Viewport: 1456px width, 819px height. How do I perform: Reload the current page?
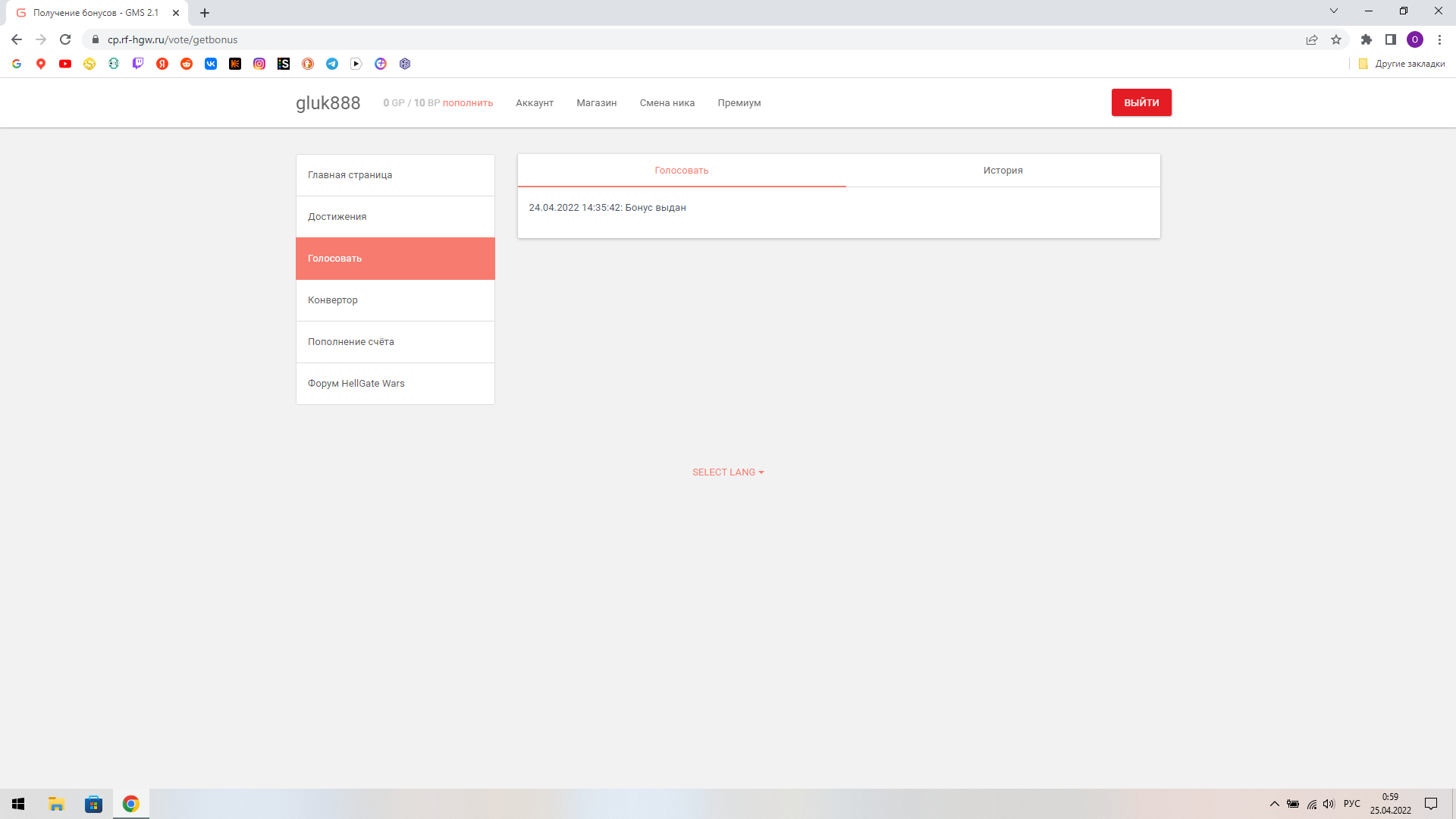pos(65,39)
